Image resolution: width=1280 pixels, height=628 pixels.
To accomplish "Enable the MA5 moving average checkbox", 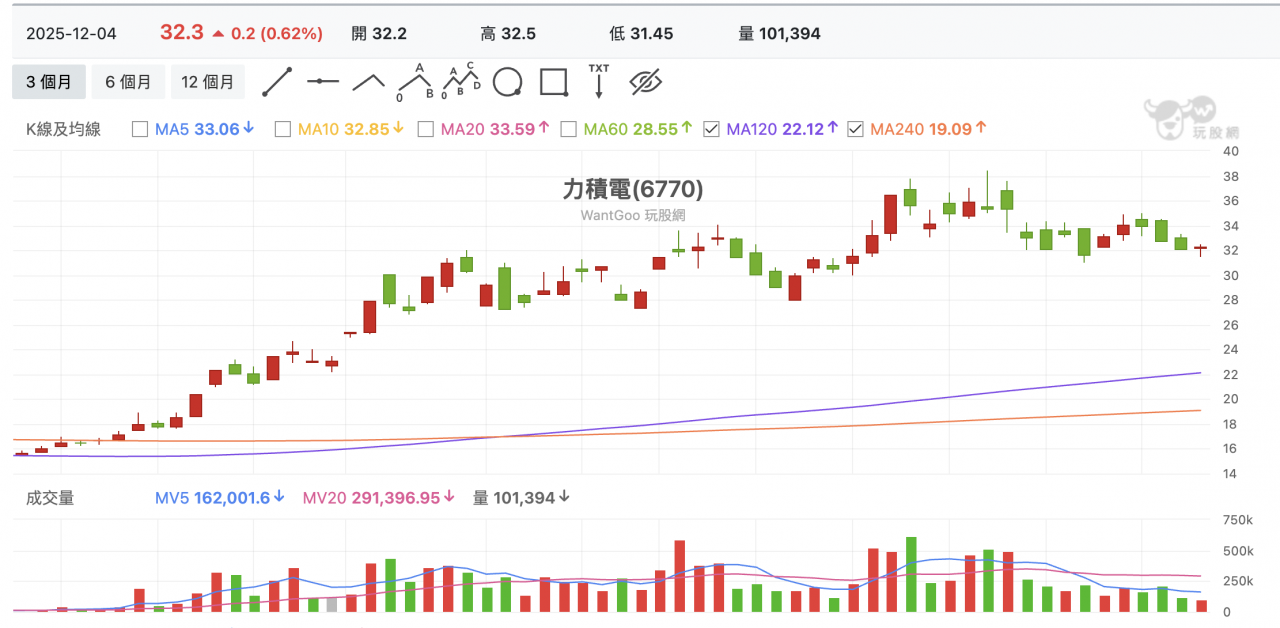I will pyautogui.click(x=142, y=129).
